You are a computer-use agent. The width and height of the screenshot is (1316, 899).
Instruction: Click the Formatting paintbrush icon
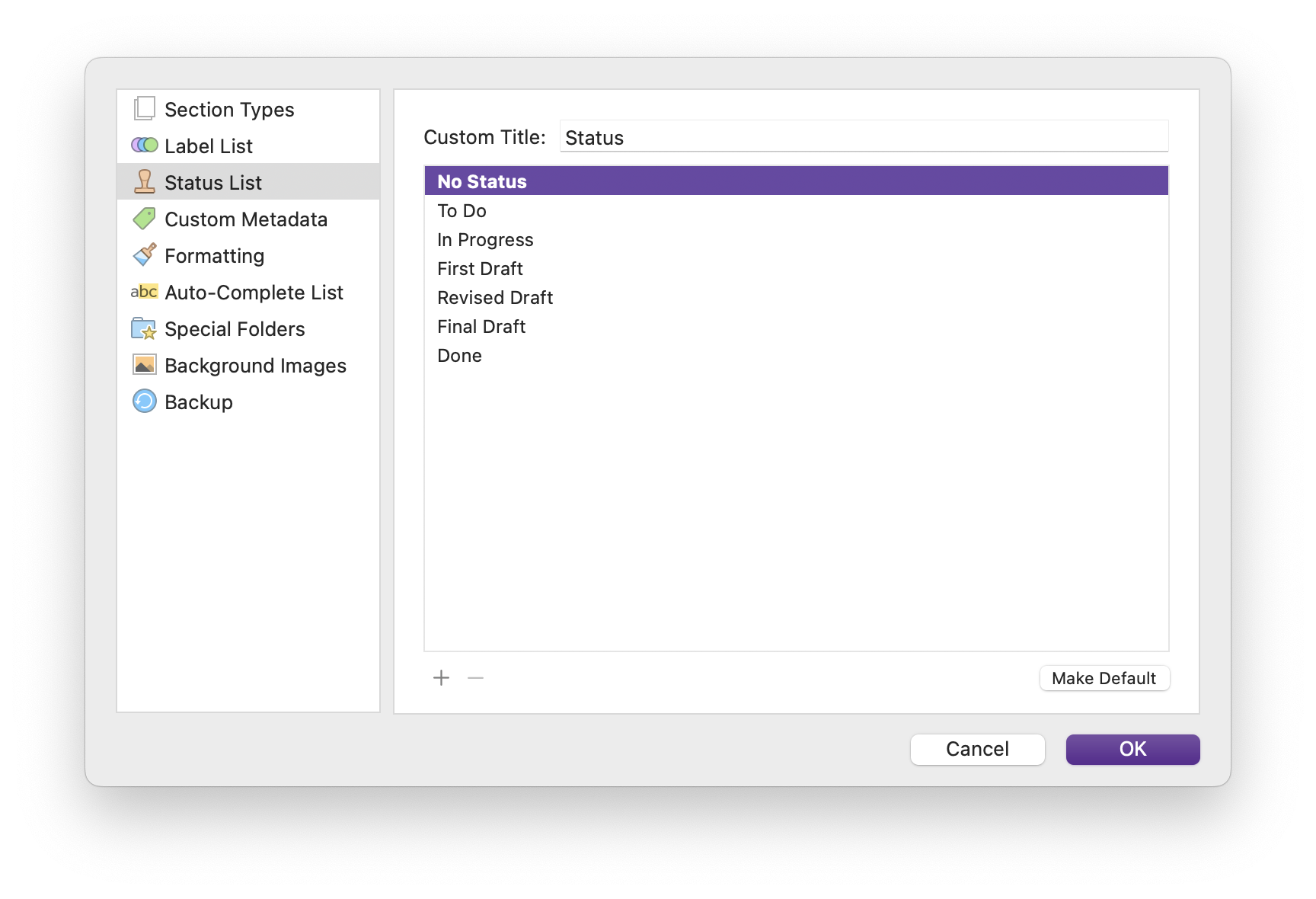click(144, 255)
